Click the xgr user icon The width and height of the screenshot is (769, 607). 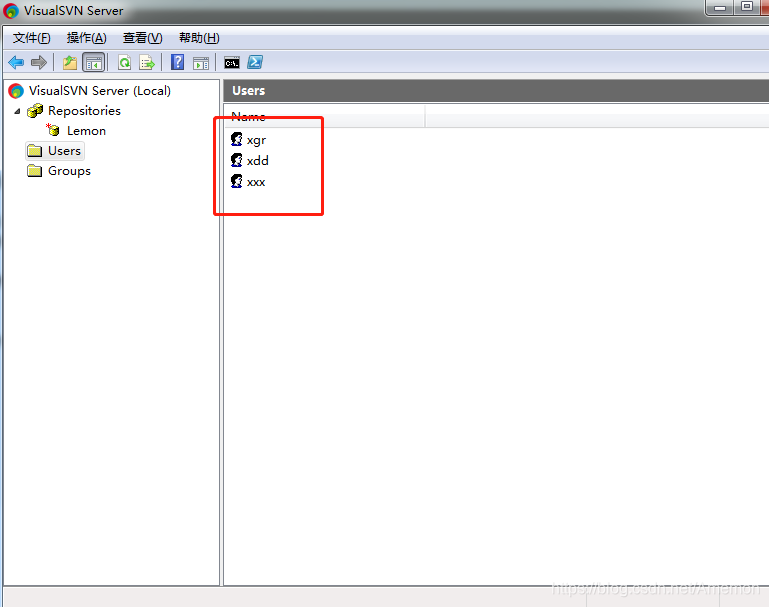[236, 140]
